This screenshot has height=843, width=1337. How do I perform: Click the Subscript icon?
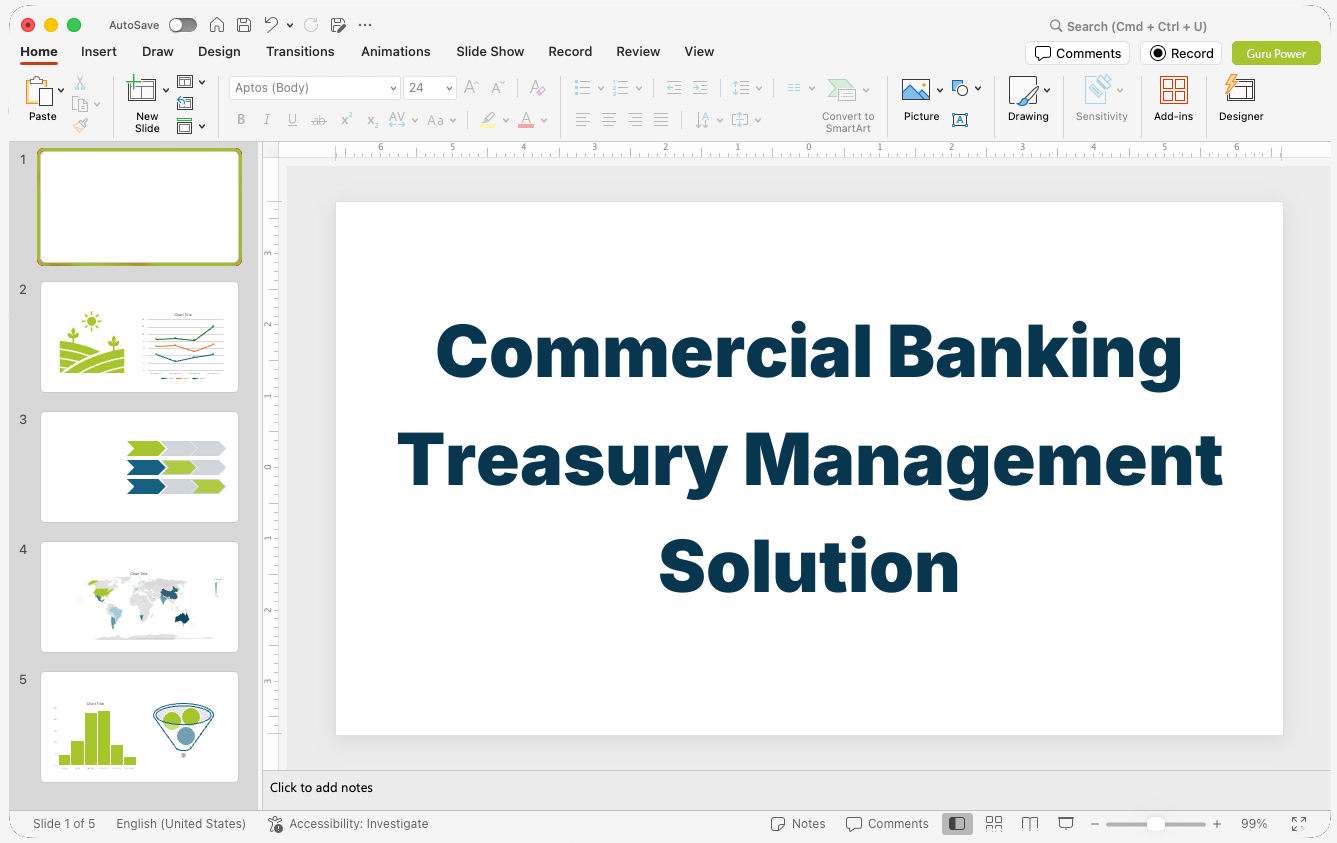[372, 120]
